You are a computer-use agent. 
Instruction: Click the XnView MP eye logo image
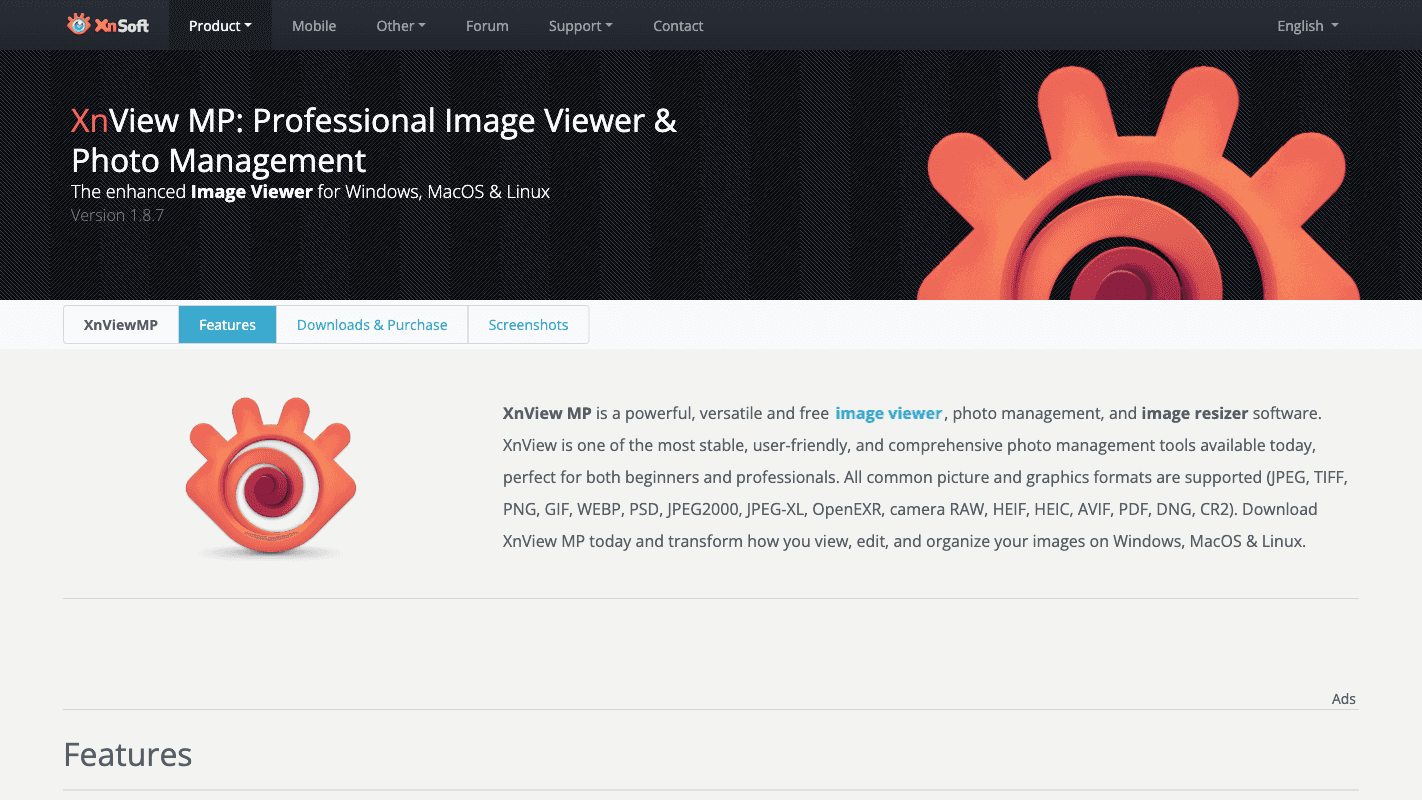tap(271, 477)
